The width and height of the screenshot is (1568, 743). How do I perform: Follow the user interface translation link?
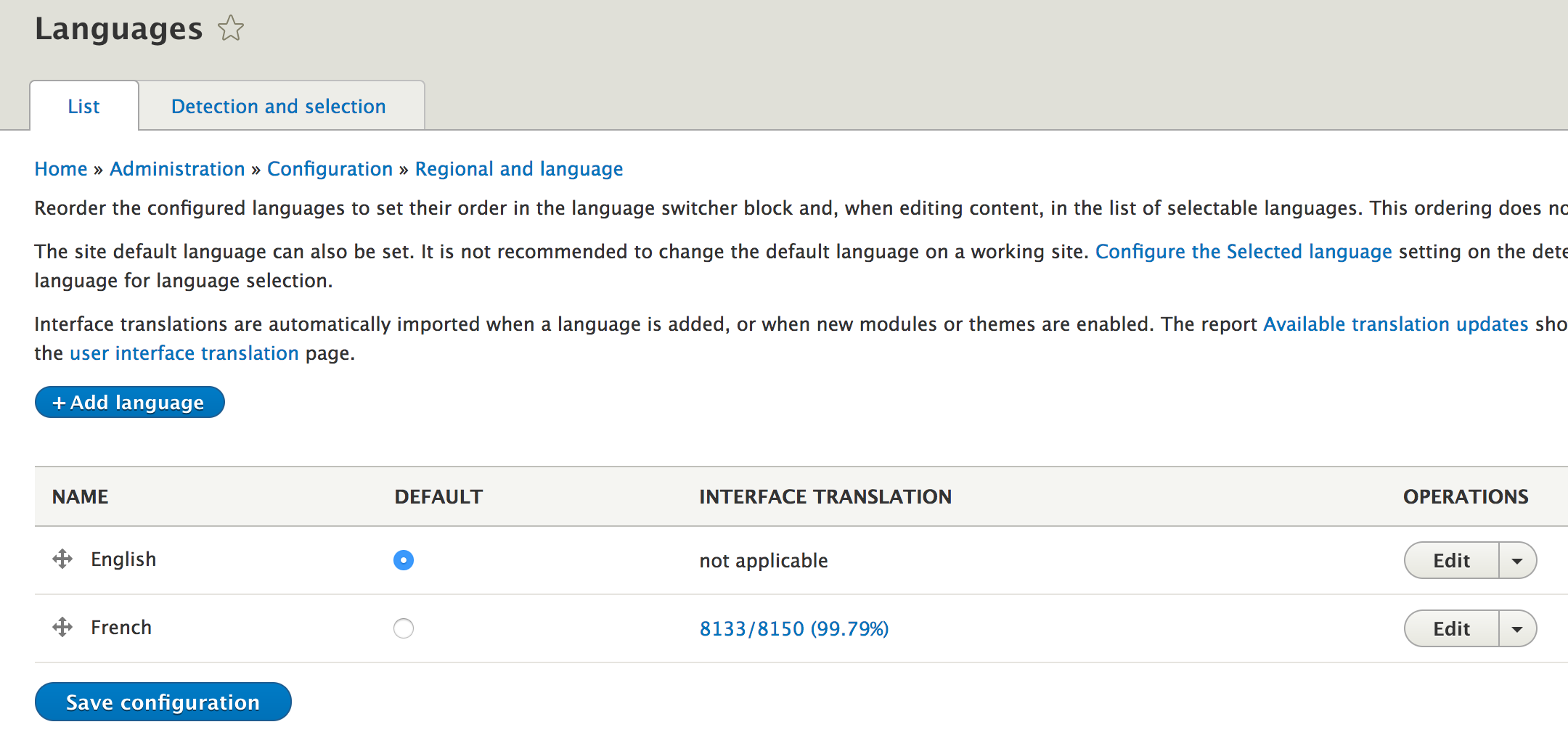coord(184,353)
